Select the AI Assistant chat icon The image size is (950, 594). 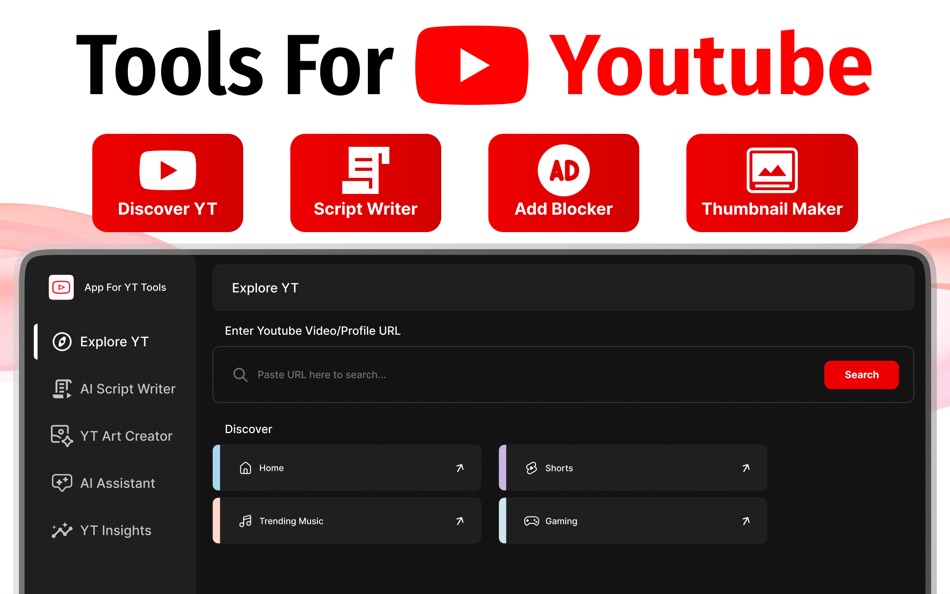(62, 483)
